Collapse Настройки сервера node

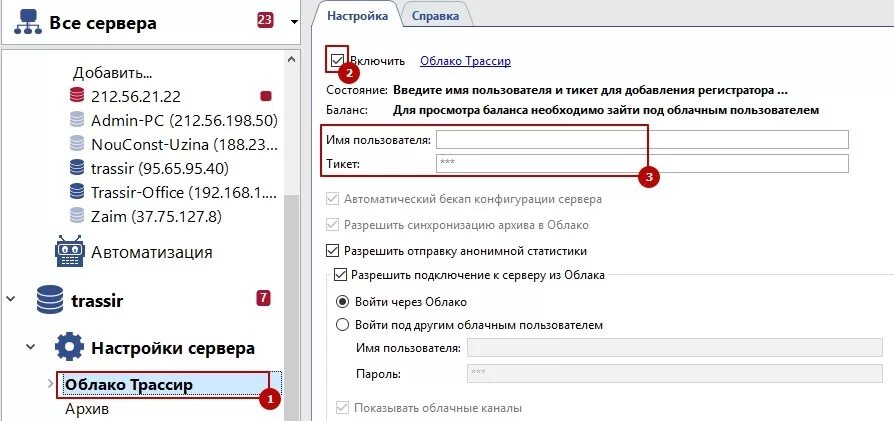click(x=30, y=346)
